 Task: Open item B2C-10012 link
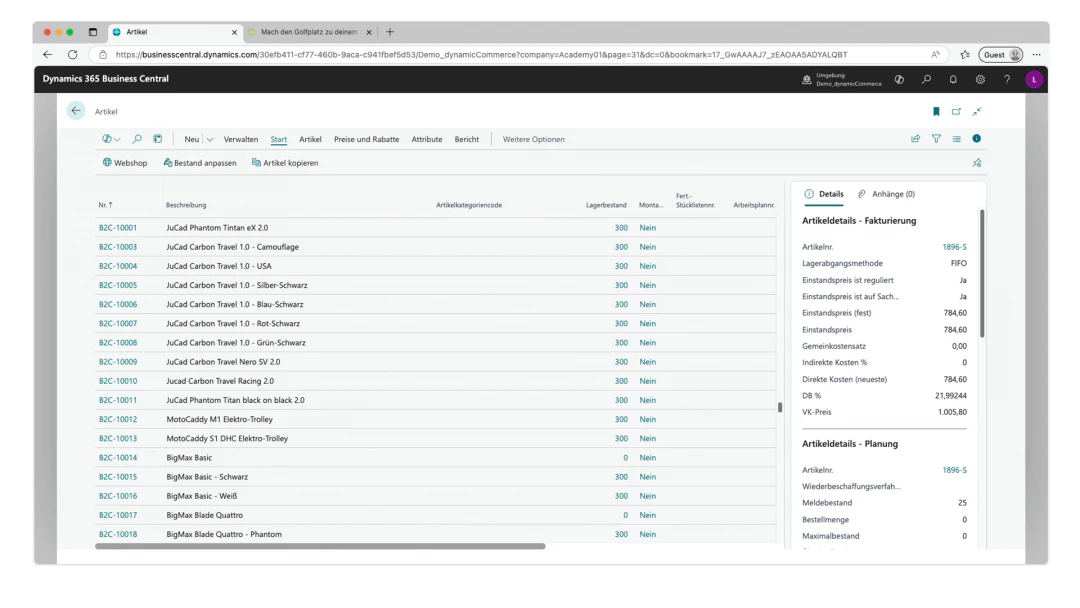(118, 419)
